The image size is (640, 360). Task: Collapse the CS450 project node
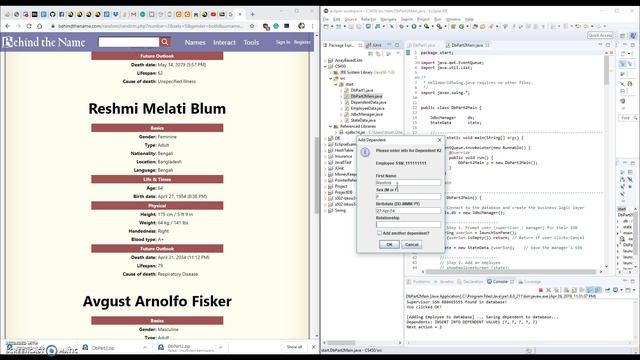pyautogui.click(x=325, y=66)
